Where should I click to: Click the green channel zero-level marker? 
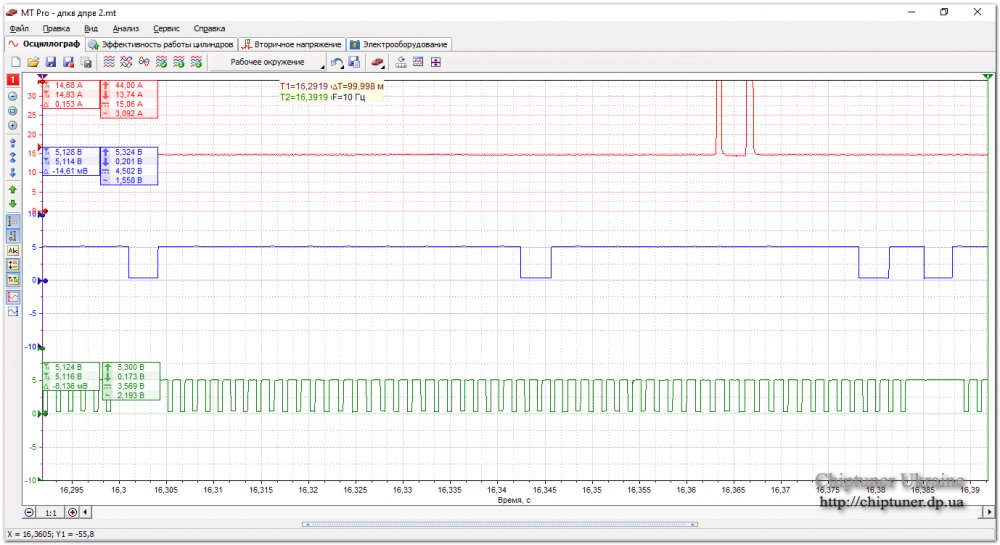[x=43, y=414]
